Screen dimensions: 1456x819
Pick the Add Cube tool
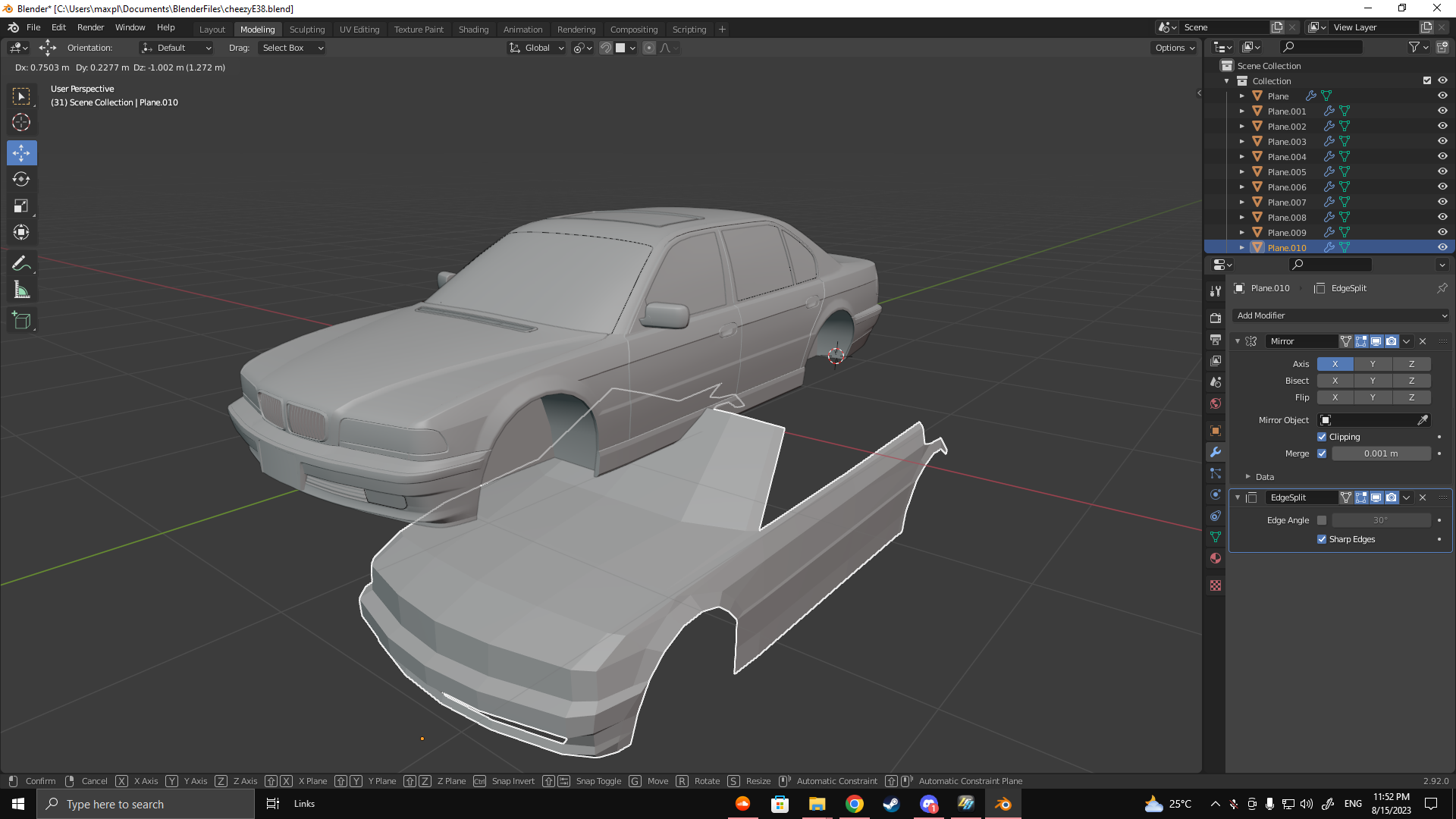21,321
